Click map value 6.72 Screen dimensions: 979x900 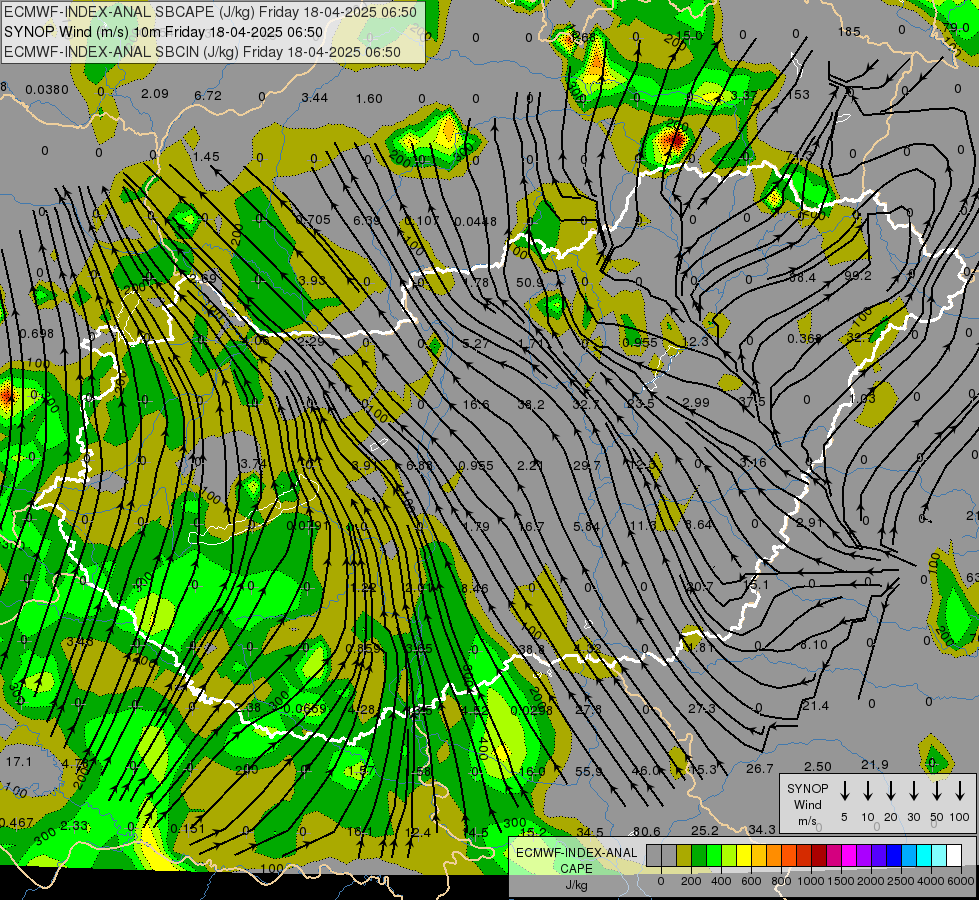click(x=208, y=96)
